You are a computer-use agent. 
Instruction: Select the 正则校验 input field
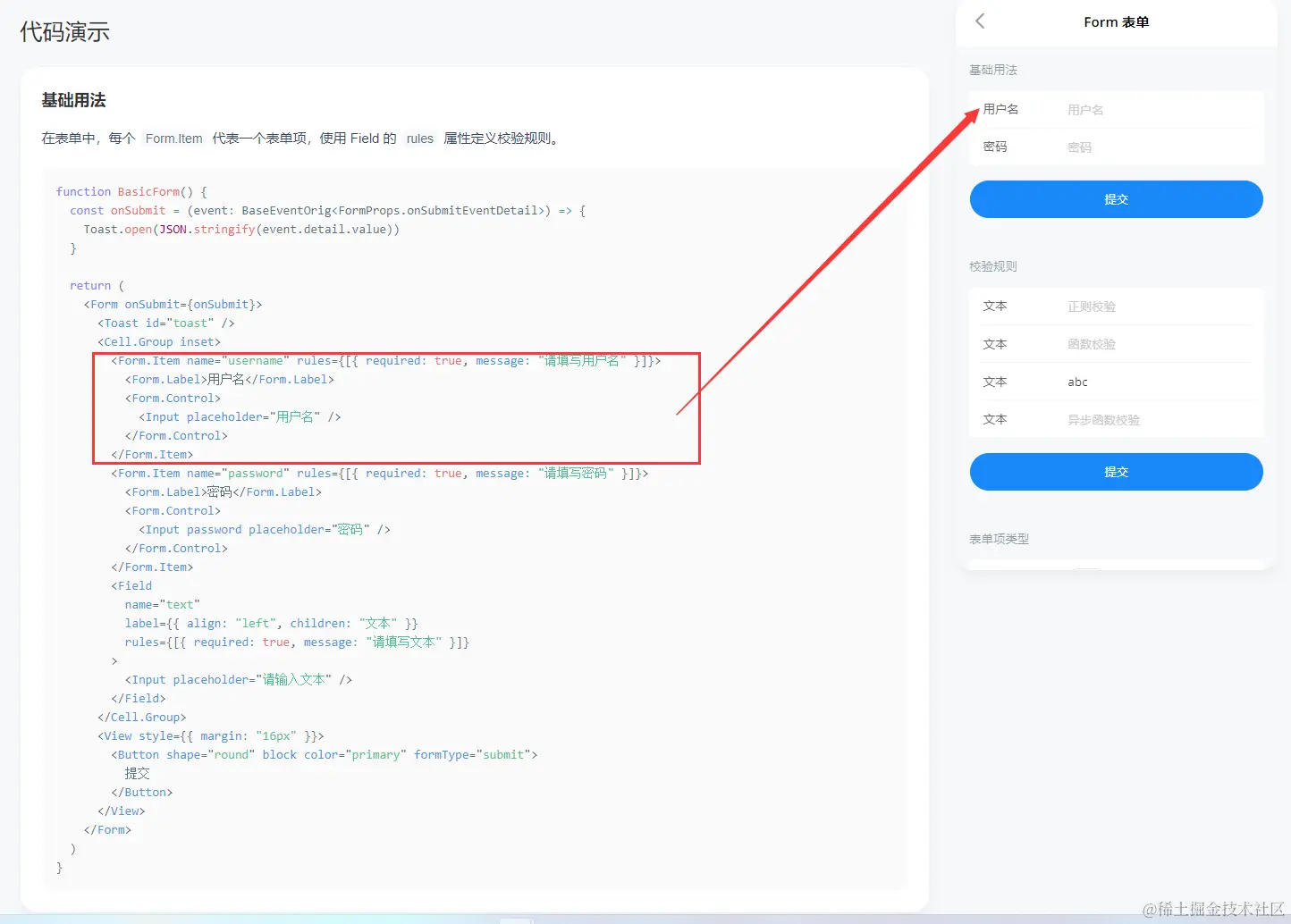click(x=1160, y=307)
